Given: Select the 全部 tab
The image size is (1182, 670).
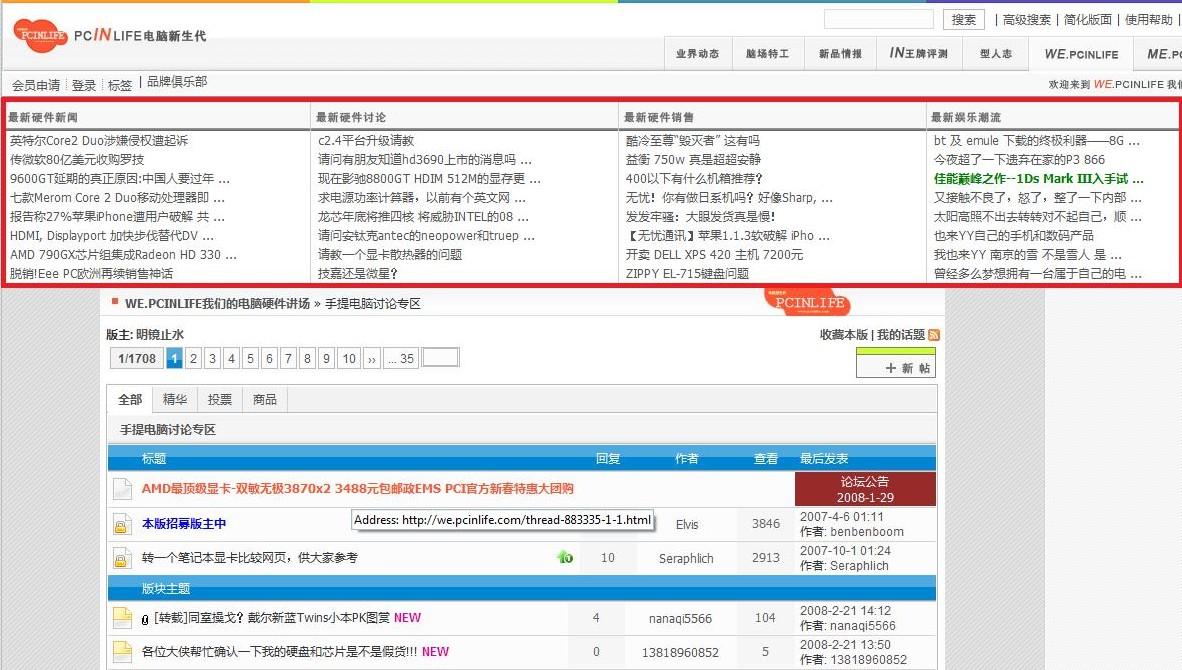Looking at the screenshot, I should 130,399.
